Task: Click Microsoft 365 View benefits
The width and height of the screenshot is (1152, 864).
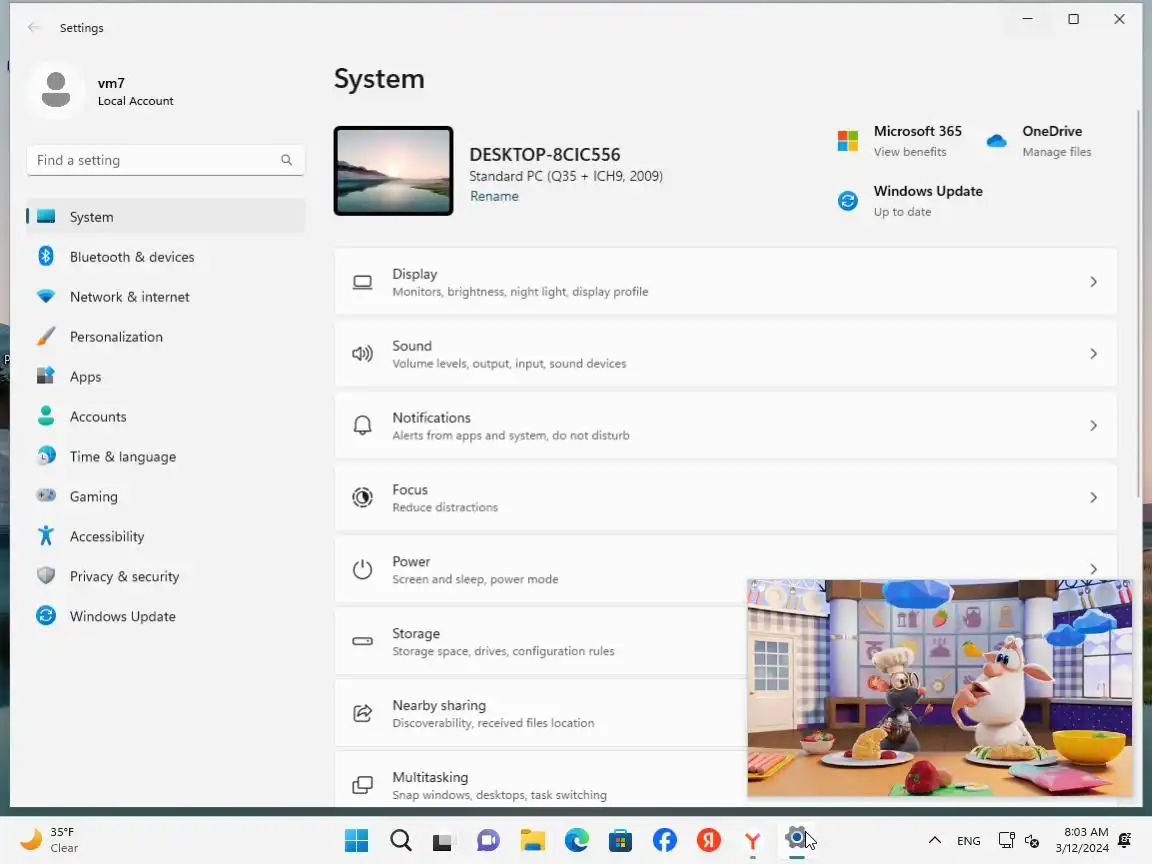Action: (x=910, y=152)
